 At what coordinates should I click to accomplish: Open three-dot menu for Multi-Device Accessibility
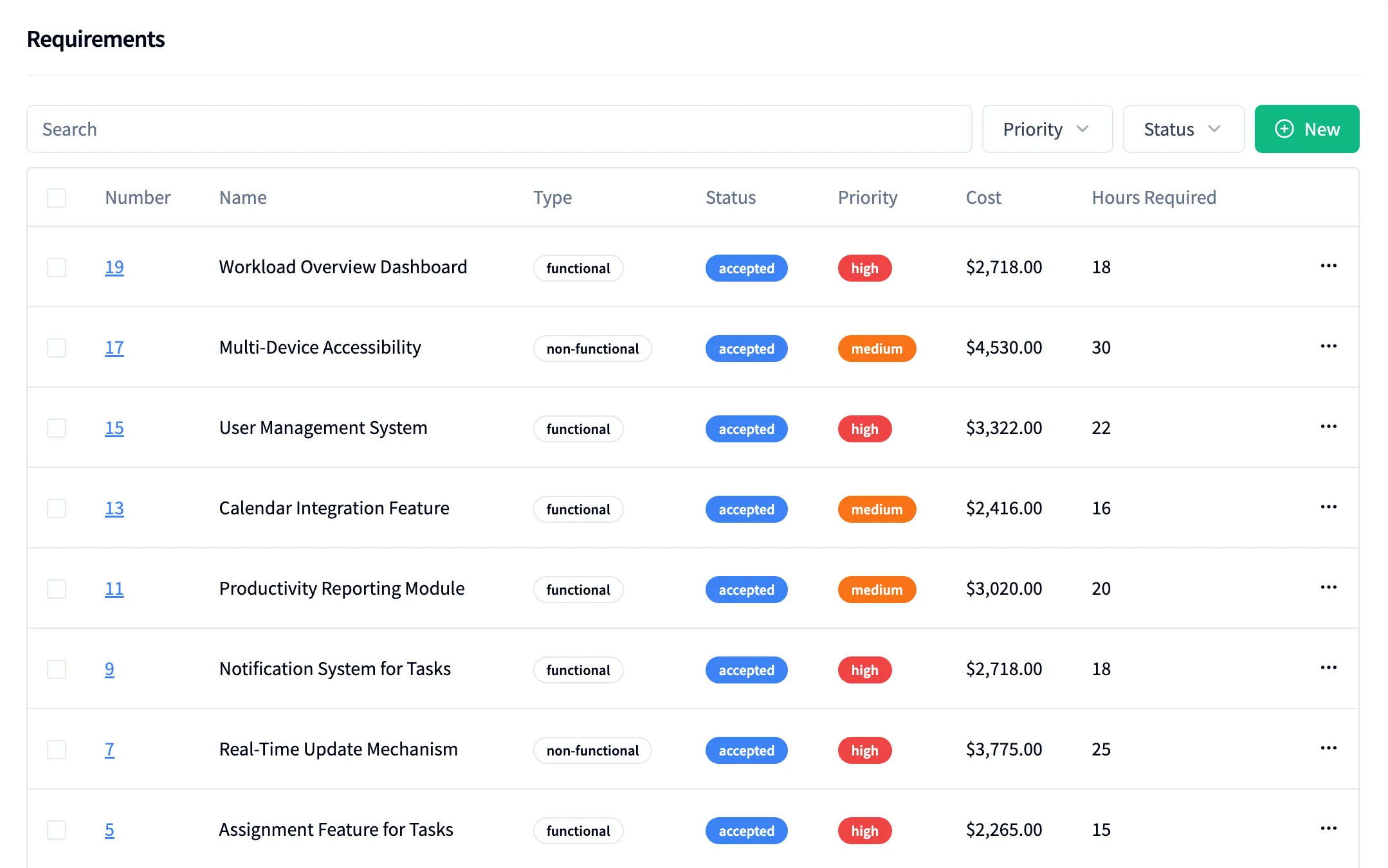pos(1328,347)
